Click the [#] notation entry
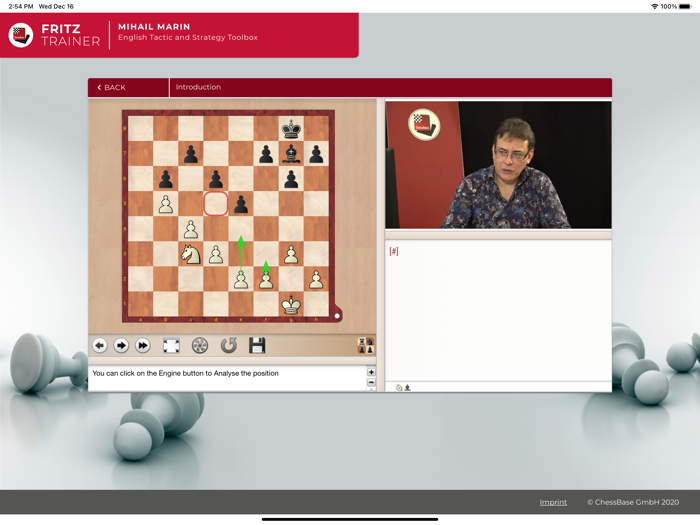 (394, 251)
